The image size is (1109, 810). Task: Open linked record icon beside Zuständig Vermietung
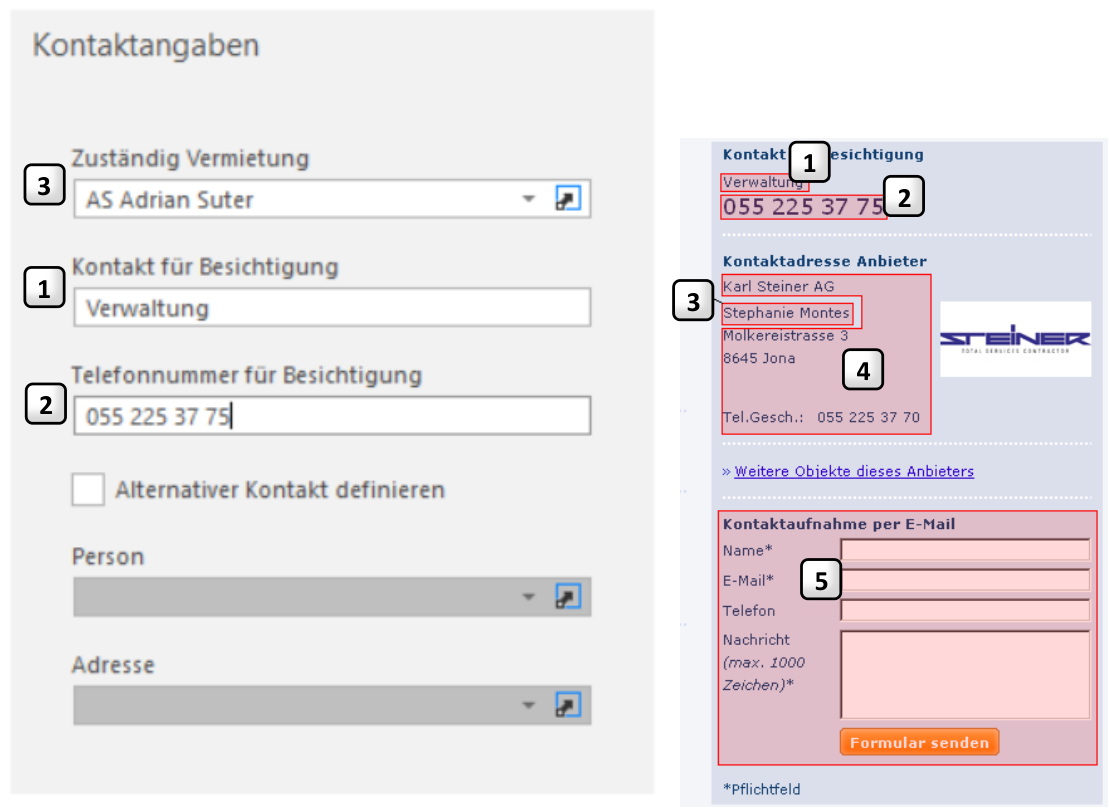point(568,199)
